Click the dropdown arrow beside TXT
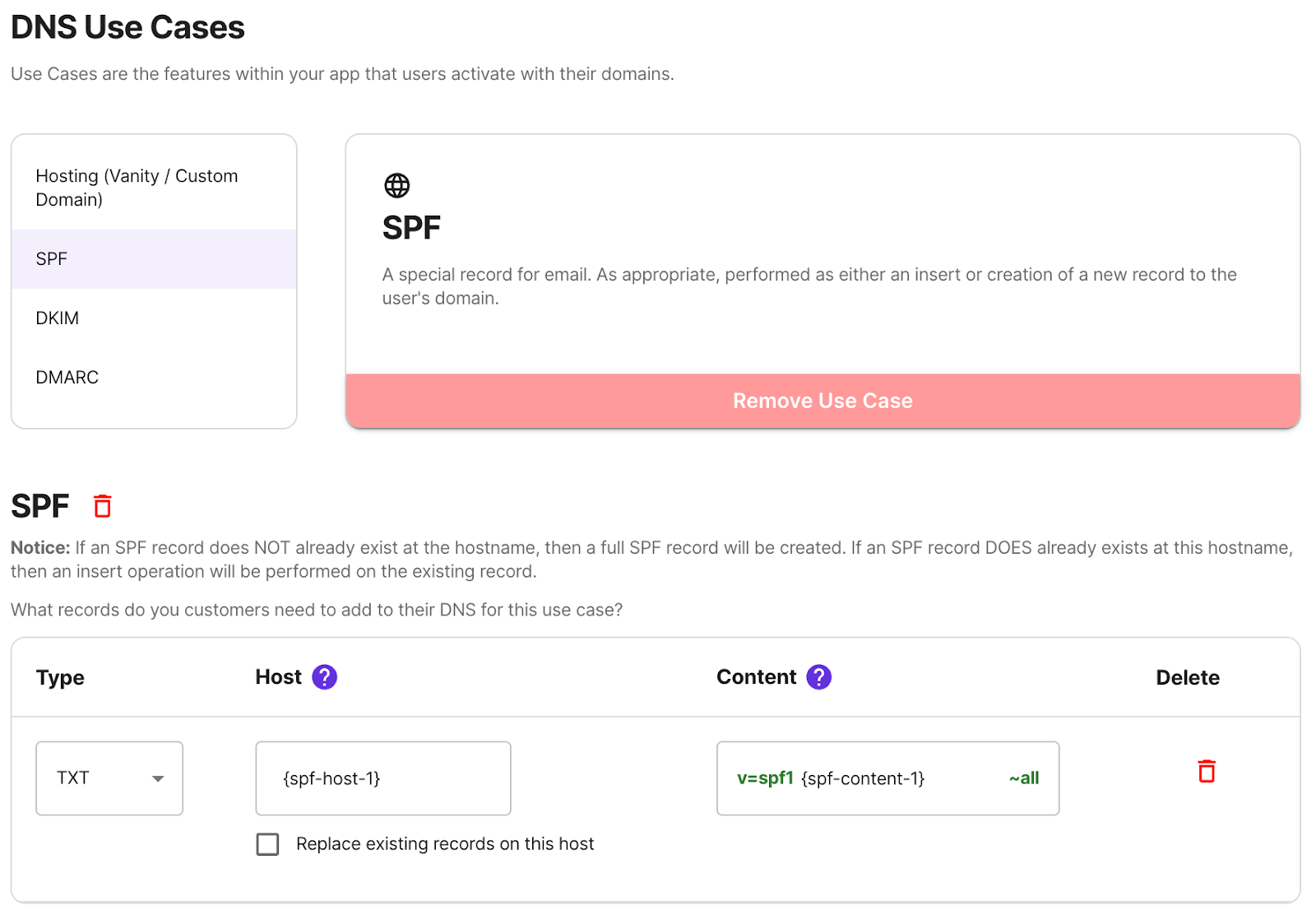 click(159, 778)
